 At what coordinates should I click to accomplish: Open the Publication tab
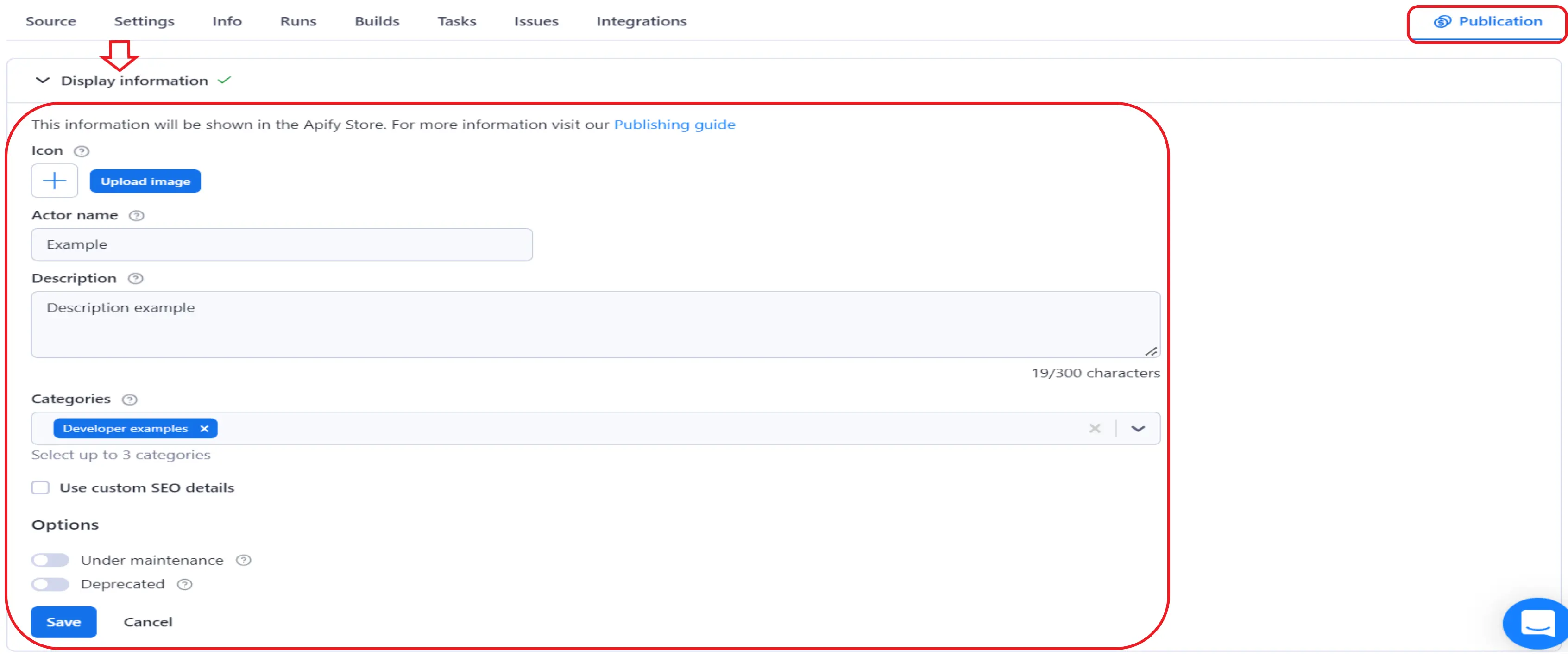(x=1488, y=22)
